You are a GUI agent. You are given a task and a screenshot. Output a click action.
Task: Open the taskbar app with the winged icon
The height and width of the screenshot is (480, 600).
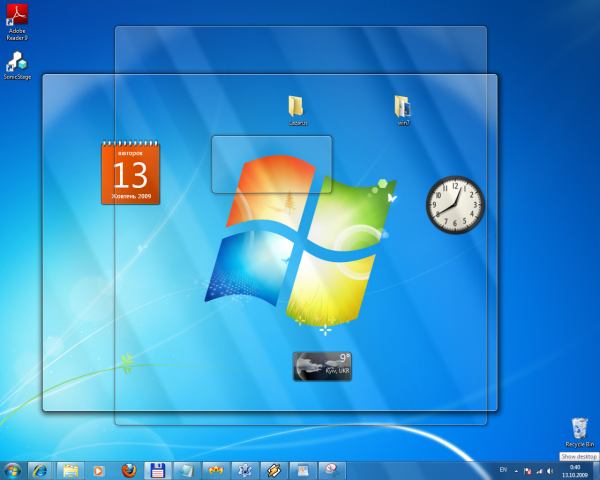pyautogui.click(x=215, y=470)
